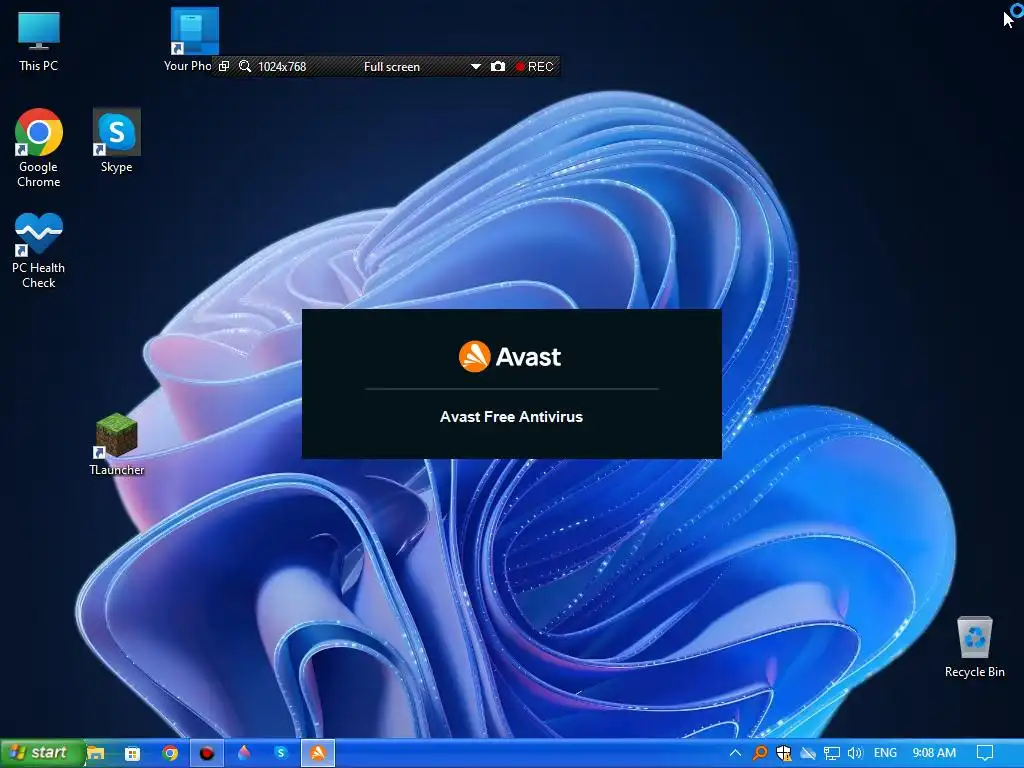Select the screen recorder taskbar icon
1024x768 pixels.
[x=207, y=754]
